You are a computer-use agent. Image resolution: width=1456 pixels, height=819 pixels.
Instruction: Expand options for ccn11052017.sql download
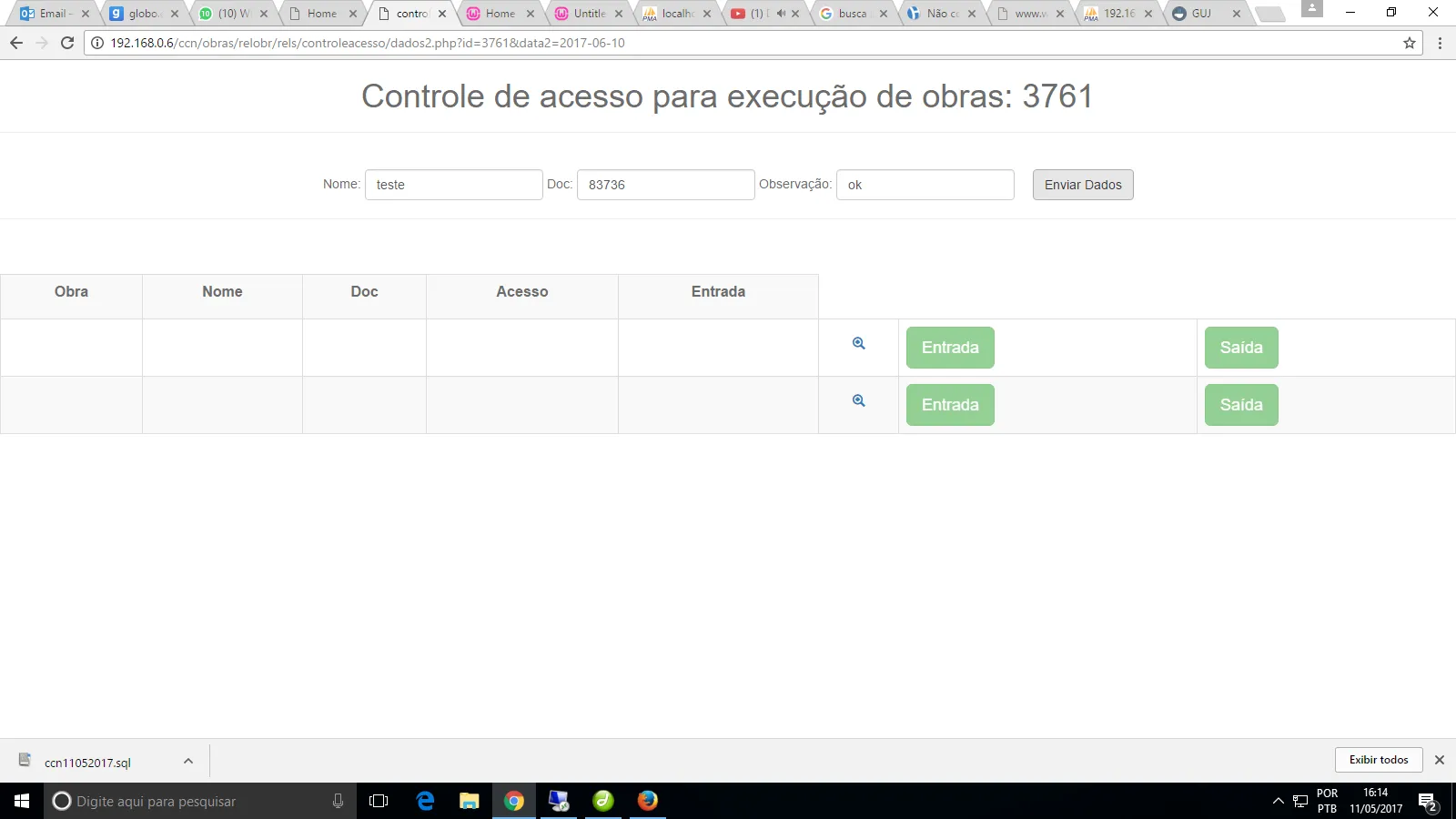point(188,761)
